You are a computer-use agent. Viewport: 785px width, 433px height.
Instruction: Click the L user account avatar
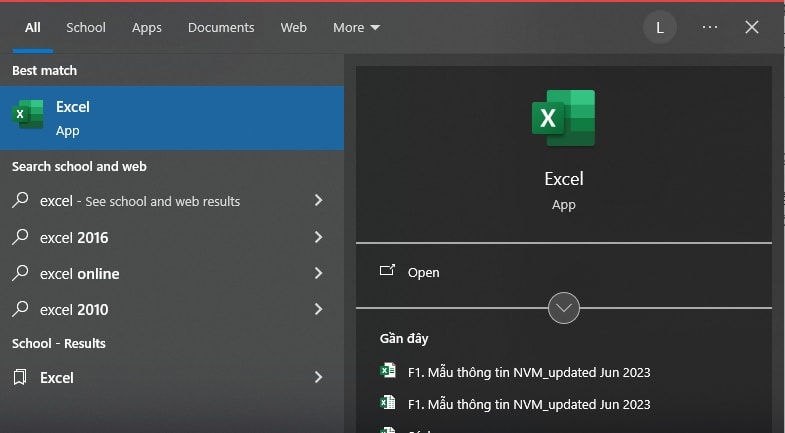click(x=660, y=28)
